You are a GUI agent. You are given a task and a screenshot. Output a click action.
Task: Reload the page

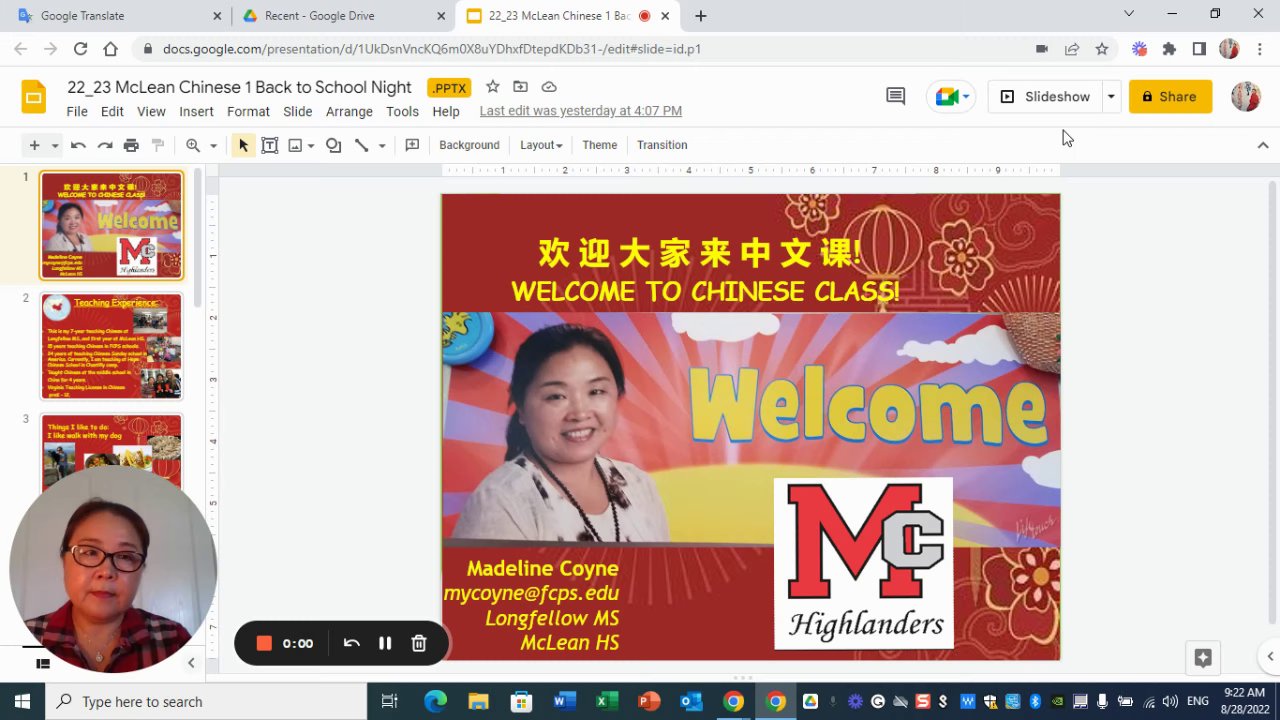(80, 49)
